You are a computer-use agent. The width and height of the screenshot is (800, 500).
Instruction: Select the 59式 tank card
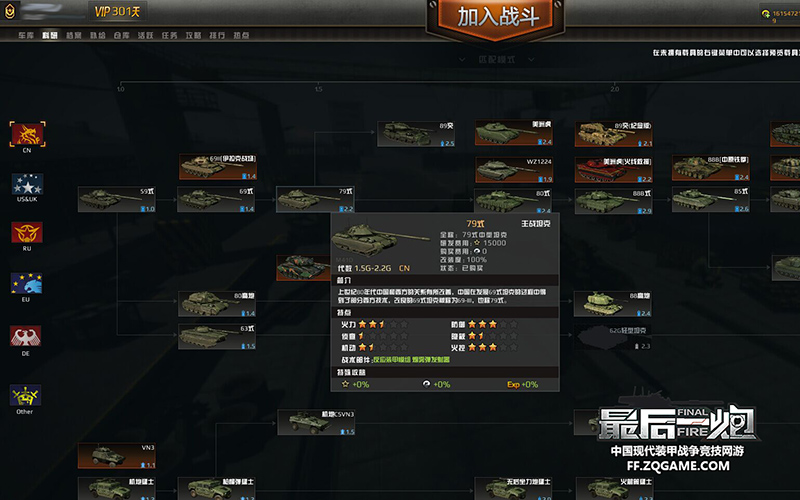pos(117,199)
